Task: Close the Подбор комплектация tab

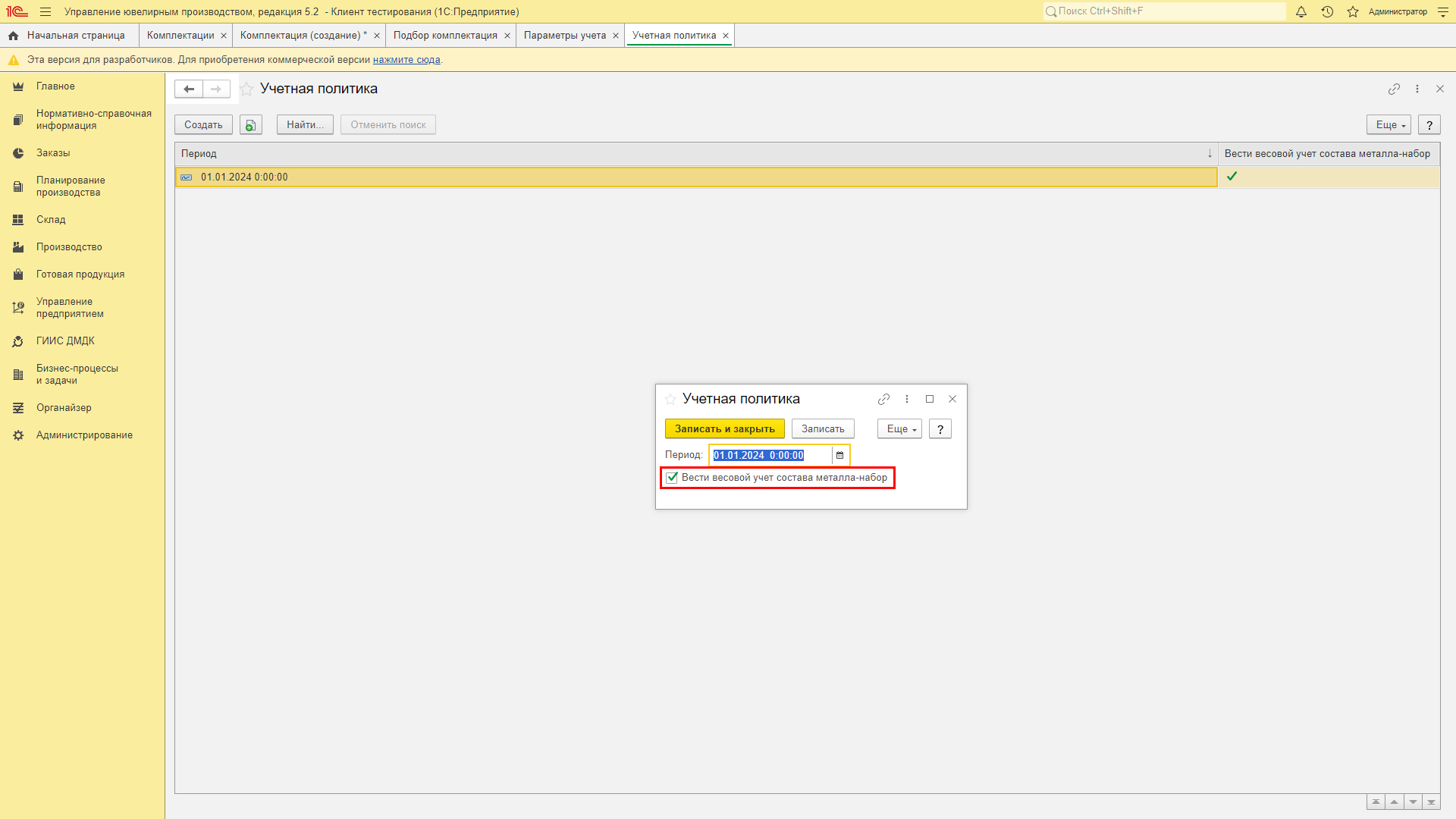Action: click(507, 36)
